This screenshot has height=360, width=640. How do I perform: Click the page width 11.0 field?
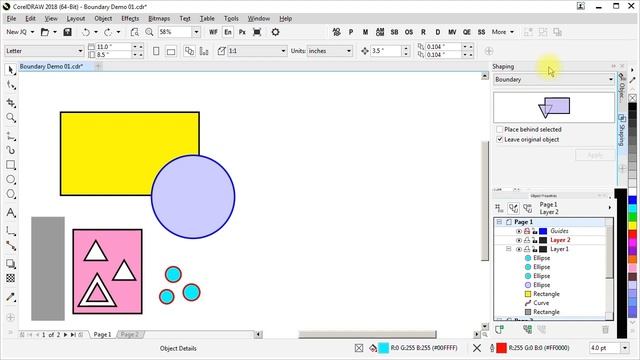(113, 47)
